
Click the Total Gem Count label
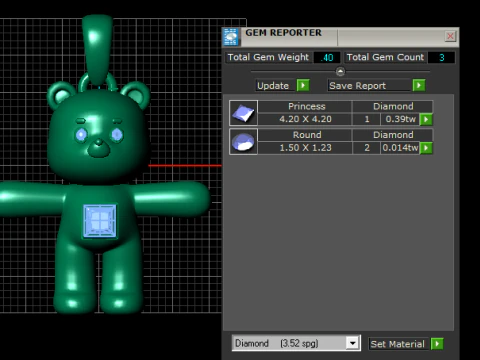click(385, 57)
